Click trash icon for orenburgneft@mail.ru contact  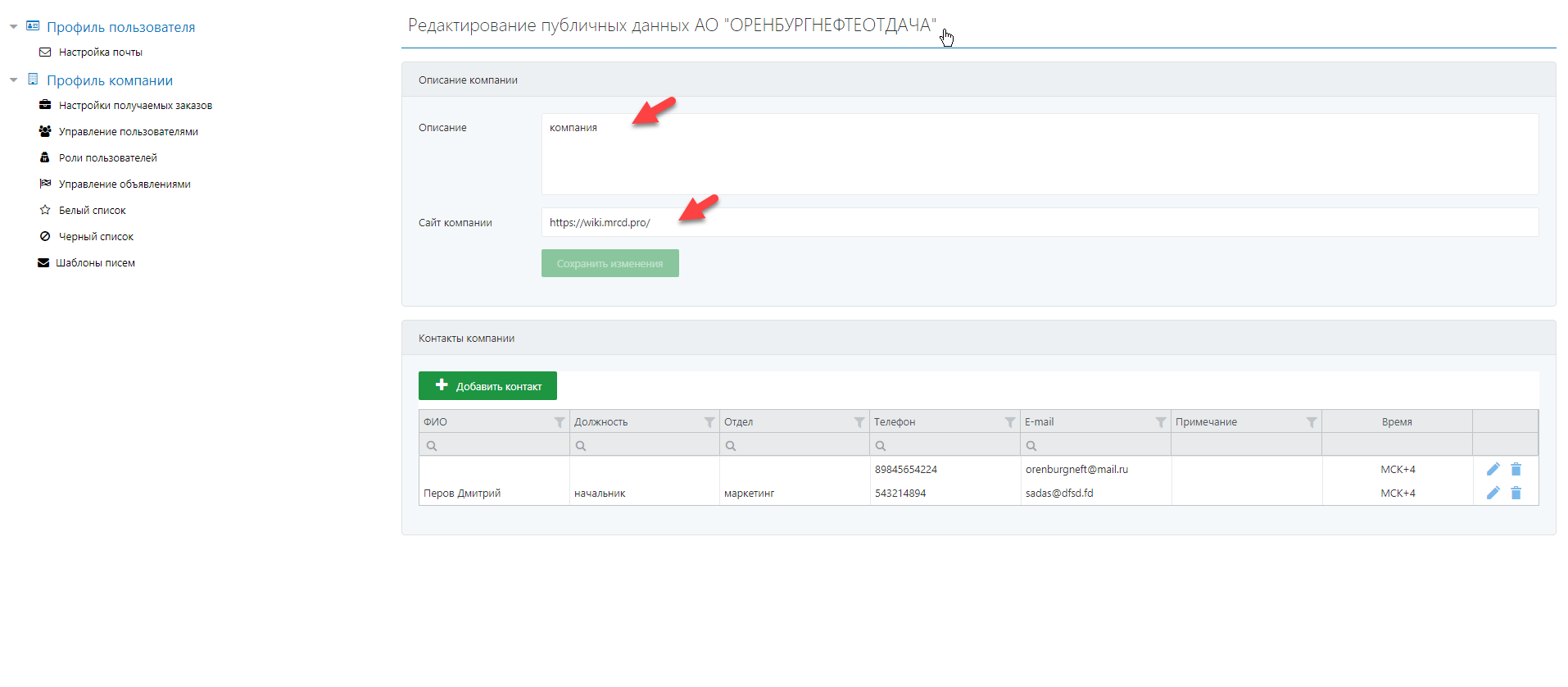click(x=1516, y=470)
